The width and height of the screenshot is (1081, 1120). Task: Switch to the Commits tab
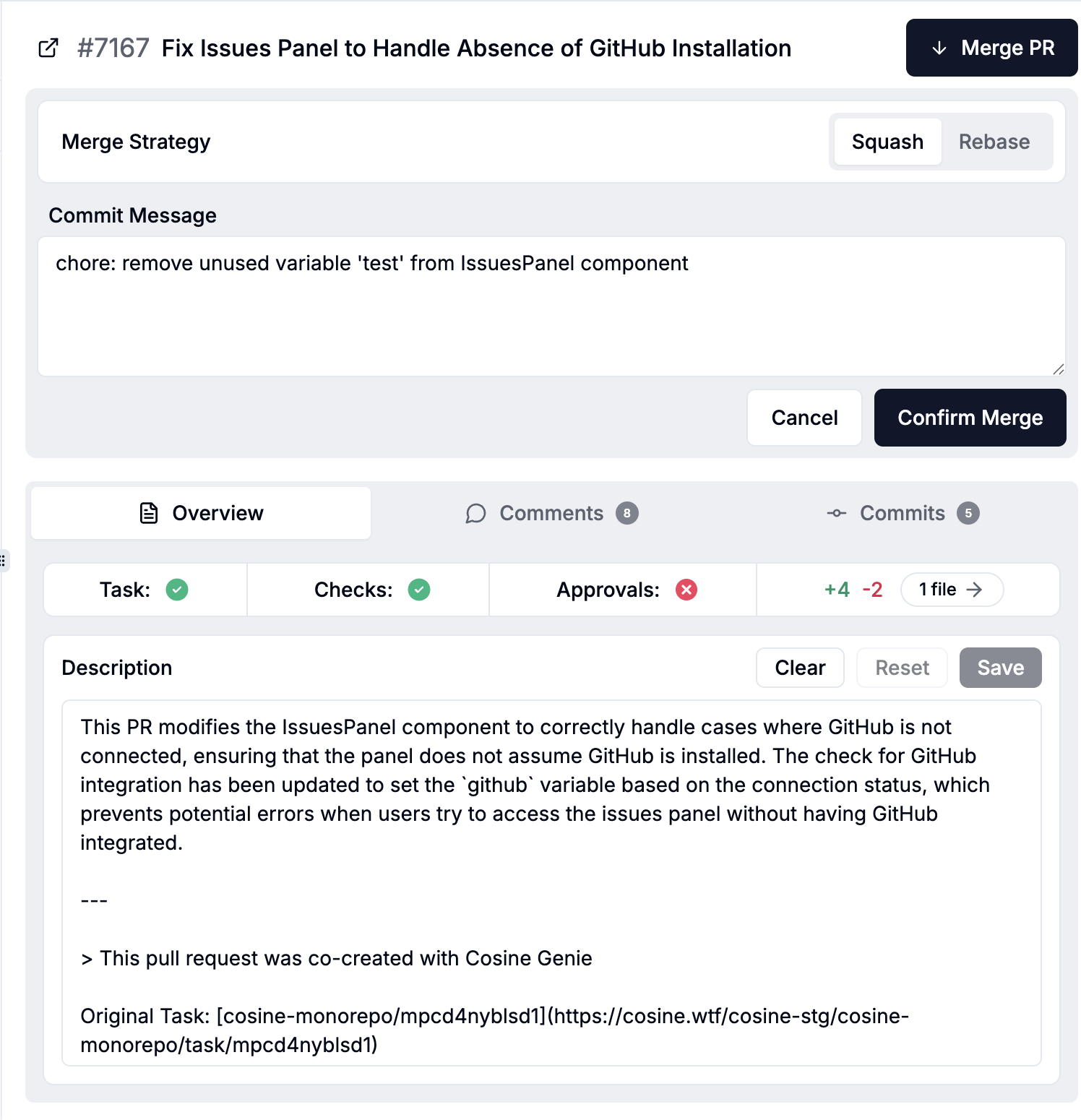(x=902, y=513)
